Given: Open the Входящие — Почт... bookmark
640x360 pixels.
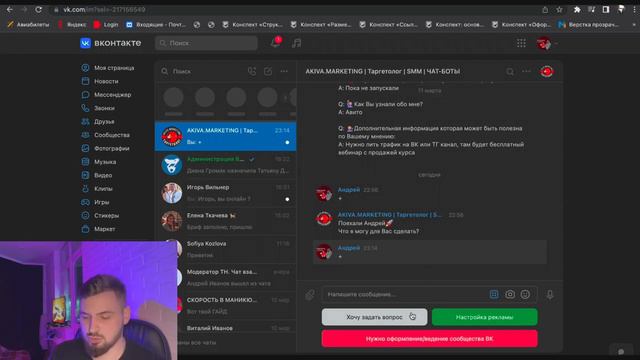Looking at the screenshot, I should pyautogui.click(x=156, y=24).
